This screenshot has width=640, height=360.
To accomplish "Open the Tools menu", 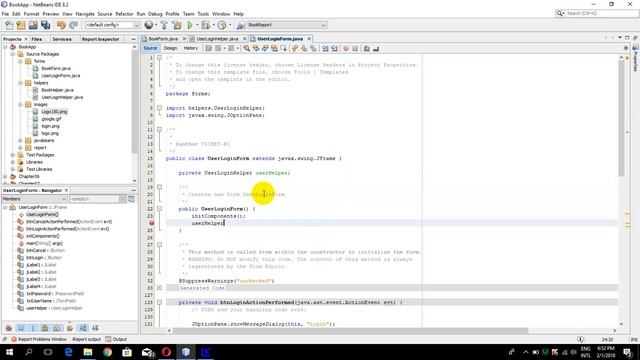I will pyautogui.click(x=203, y=14).
